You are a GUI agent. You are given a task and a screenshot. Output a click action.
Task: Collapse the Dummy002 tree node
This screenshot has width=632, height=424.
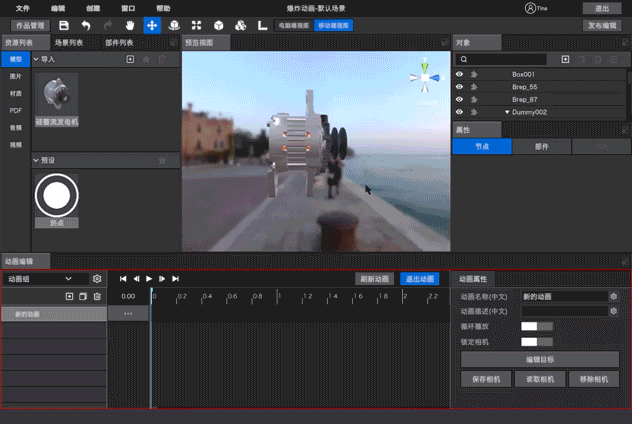[x=507, y=112]
